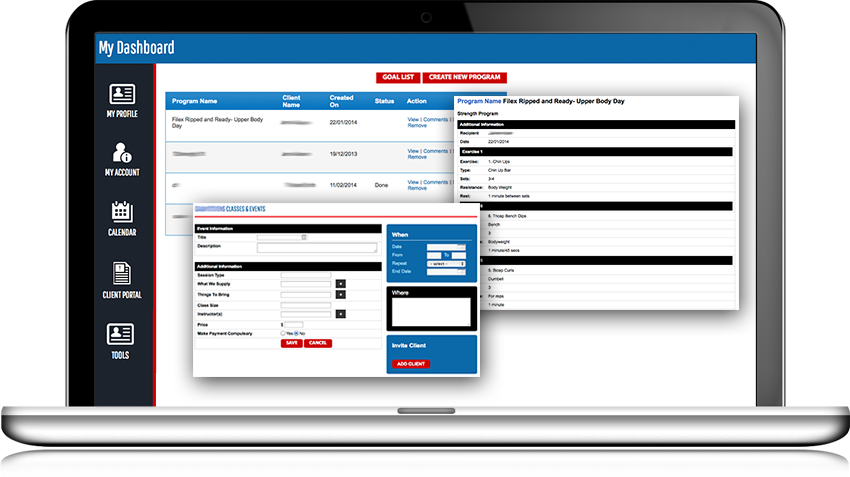Open the Calendar sidebar icon
This screenshot has height=477, width=850.
click(121, 218)
